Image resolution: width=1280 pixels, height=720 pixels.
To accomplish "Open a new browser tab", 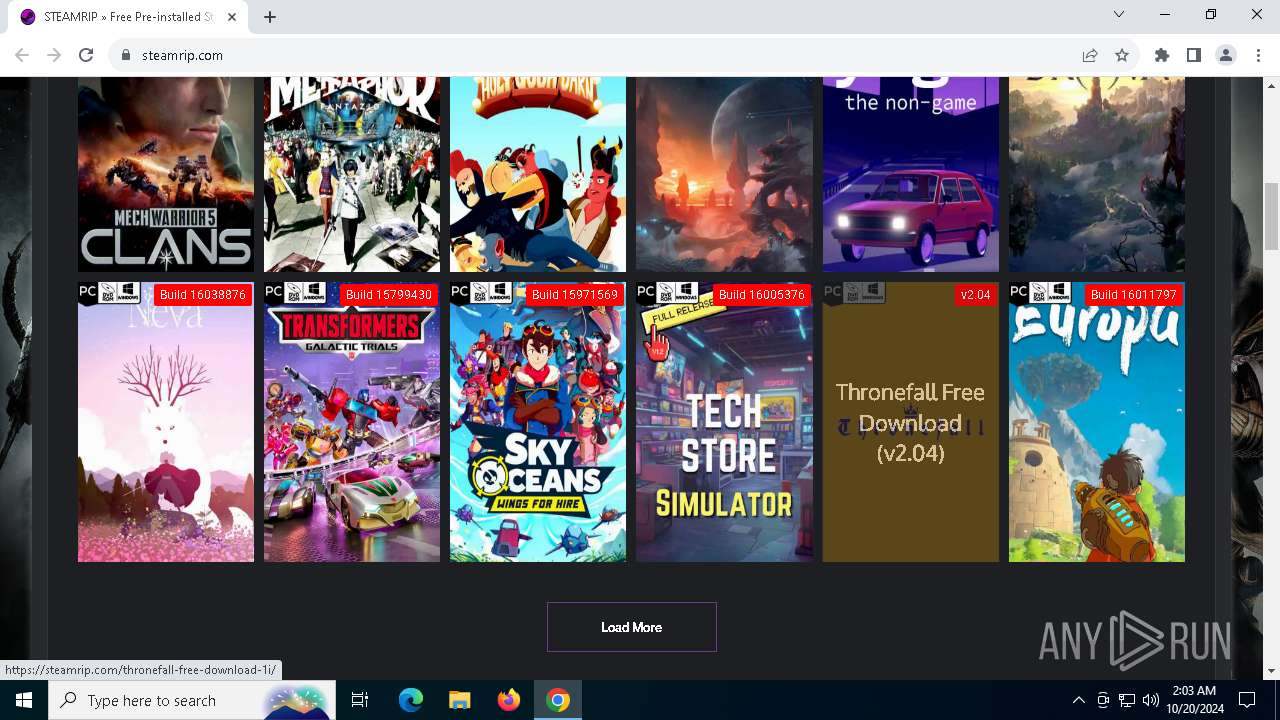I will pyautogui.click(x=270, y=16).
